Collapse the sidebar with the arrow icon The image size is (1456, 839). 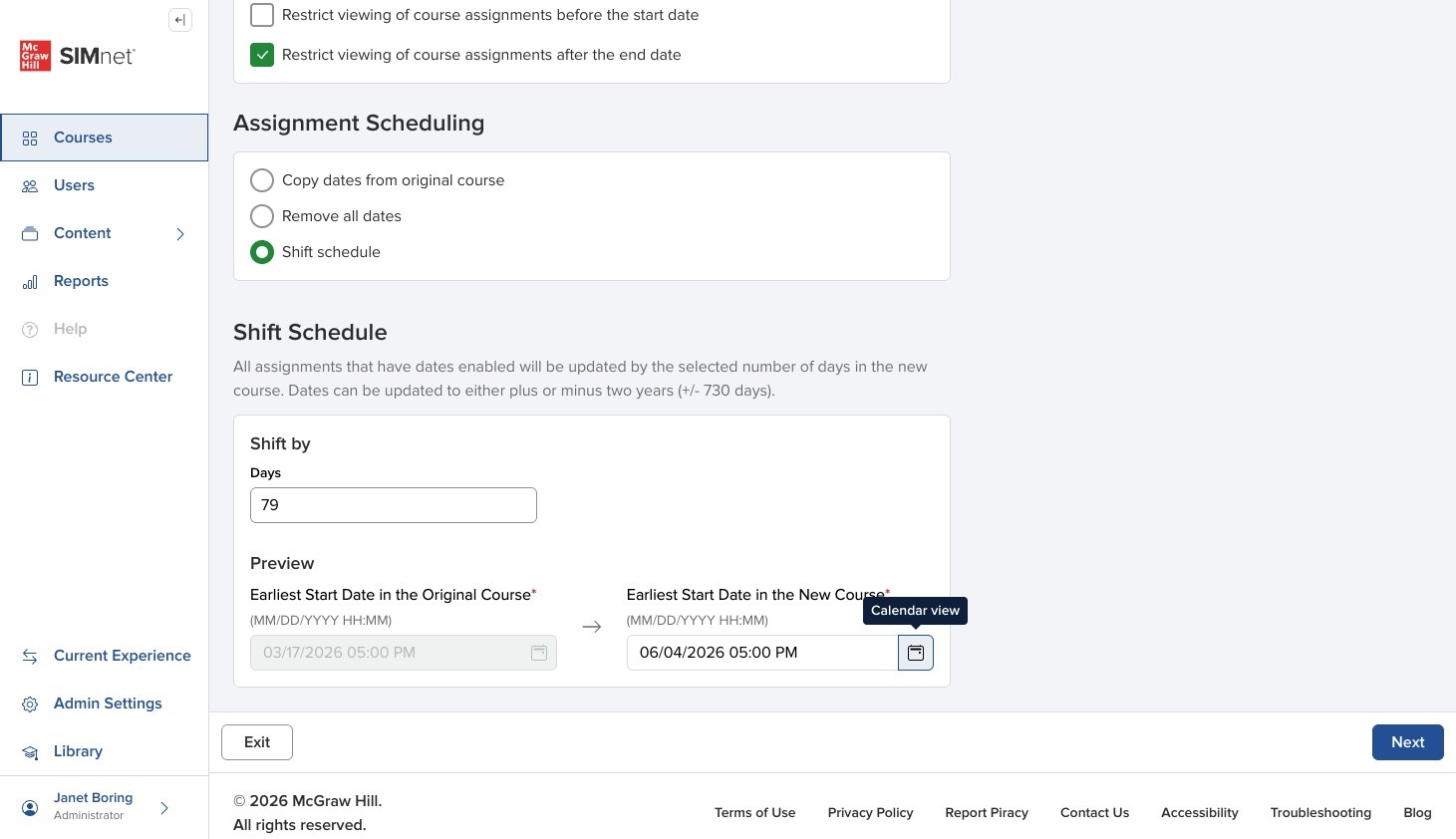tap(180, 20)
